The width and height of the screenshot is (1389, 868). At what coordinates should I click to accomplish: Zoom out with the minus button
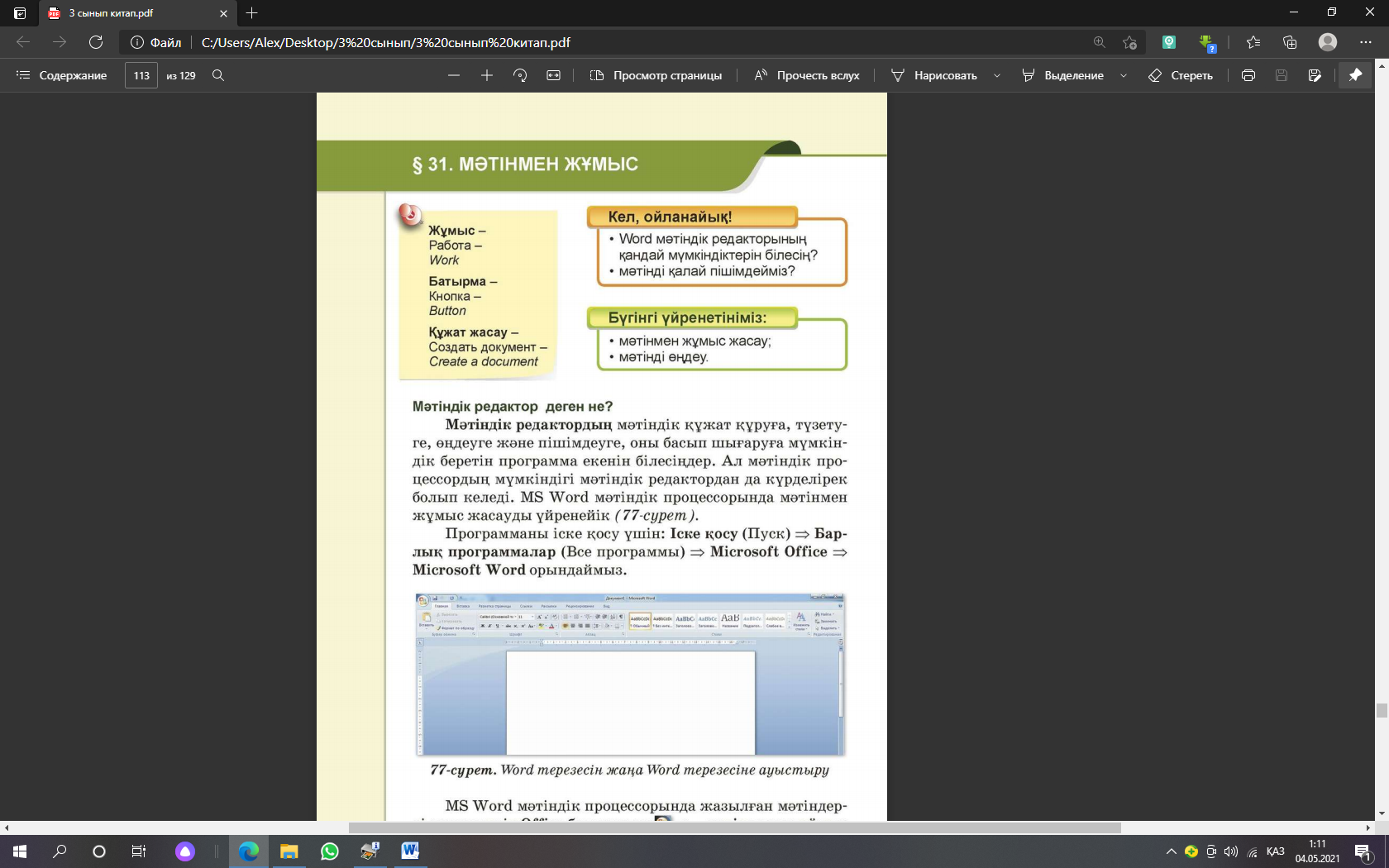[x=454, y=75]
